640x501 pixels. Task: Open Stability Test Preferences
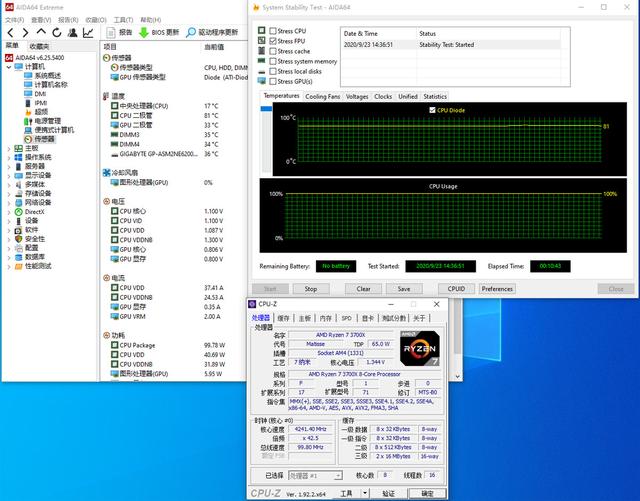click(x=497, y=289)
